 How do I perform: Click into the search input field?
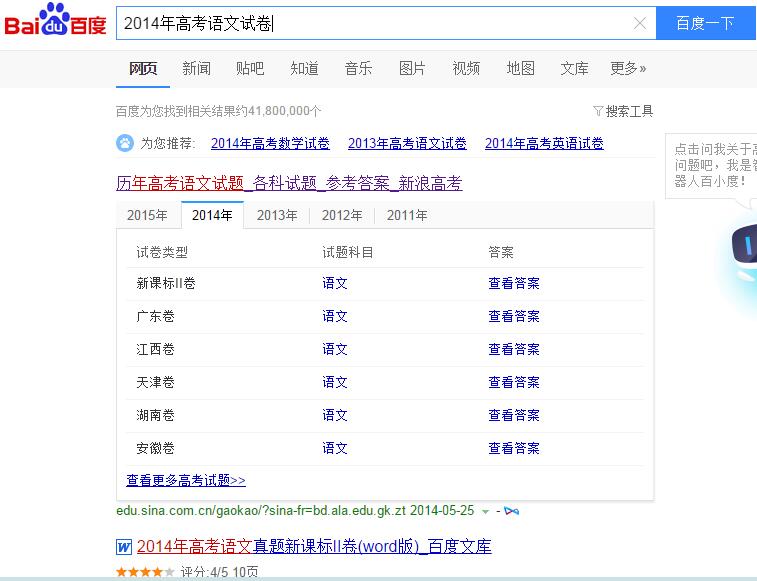point(370,23)
